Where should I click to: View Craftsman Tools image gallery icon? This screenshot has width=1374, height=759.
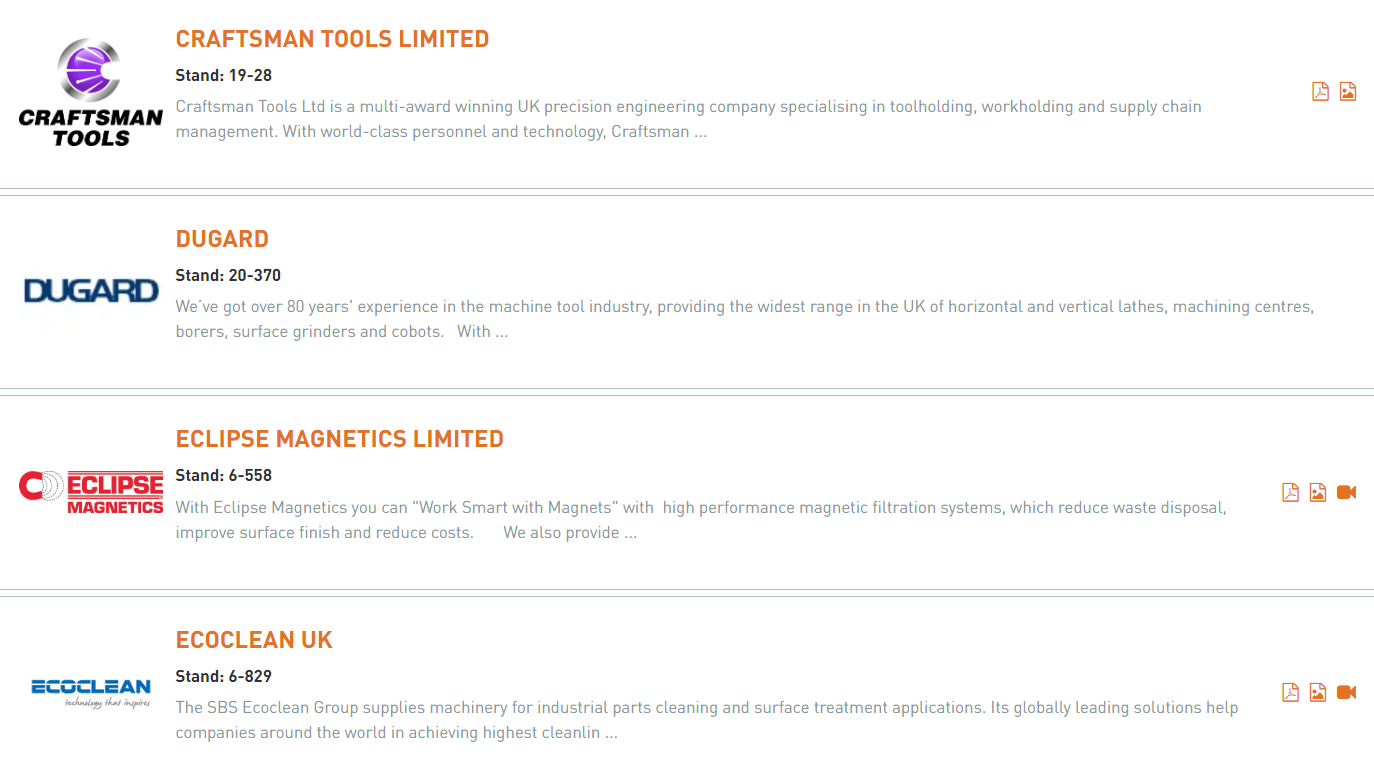[x=1348, y=91]
